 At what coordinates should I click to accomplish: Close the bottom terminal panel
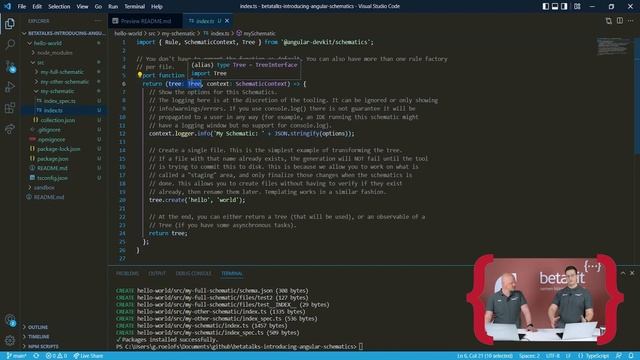[x=632, y=273]
